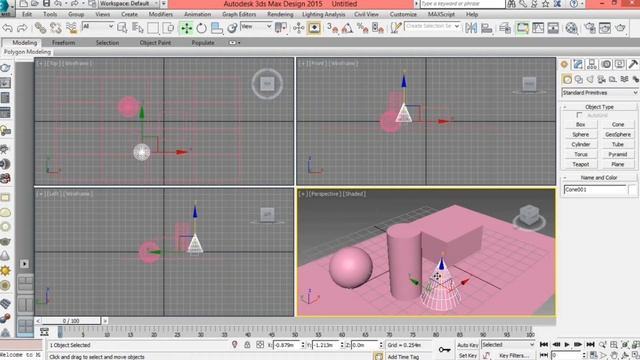This screenshot has height=360, width=640.
Task: Click the Redo arrow icon
Action: coord(22,28)
